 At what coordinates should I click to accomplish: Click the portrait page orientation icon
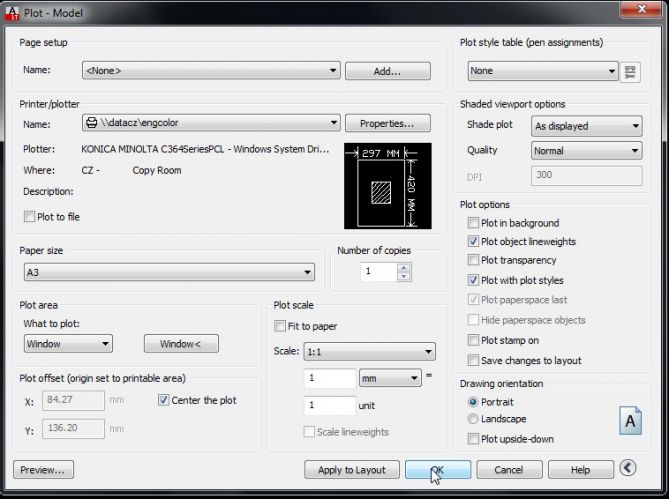[630, 421]
